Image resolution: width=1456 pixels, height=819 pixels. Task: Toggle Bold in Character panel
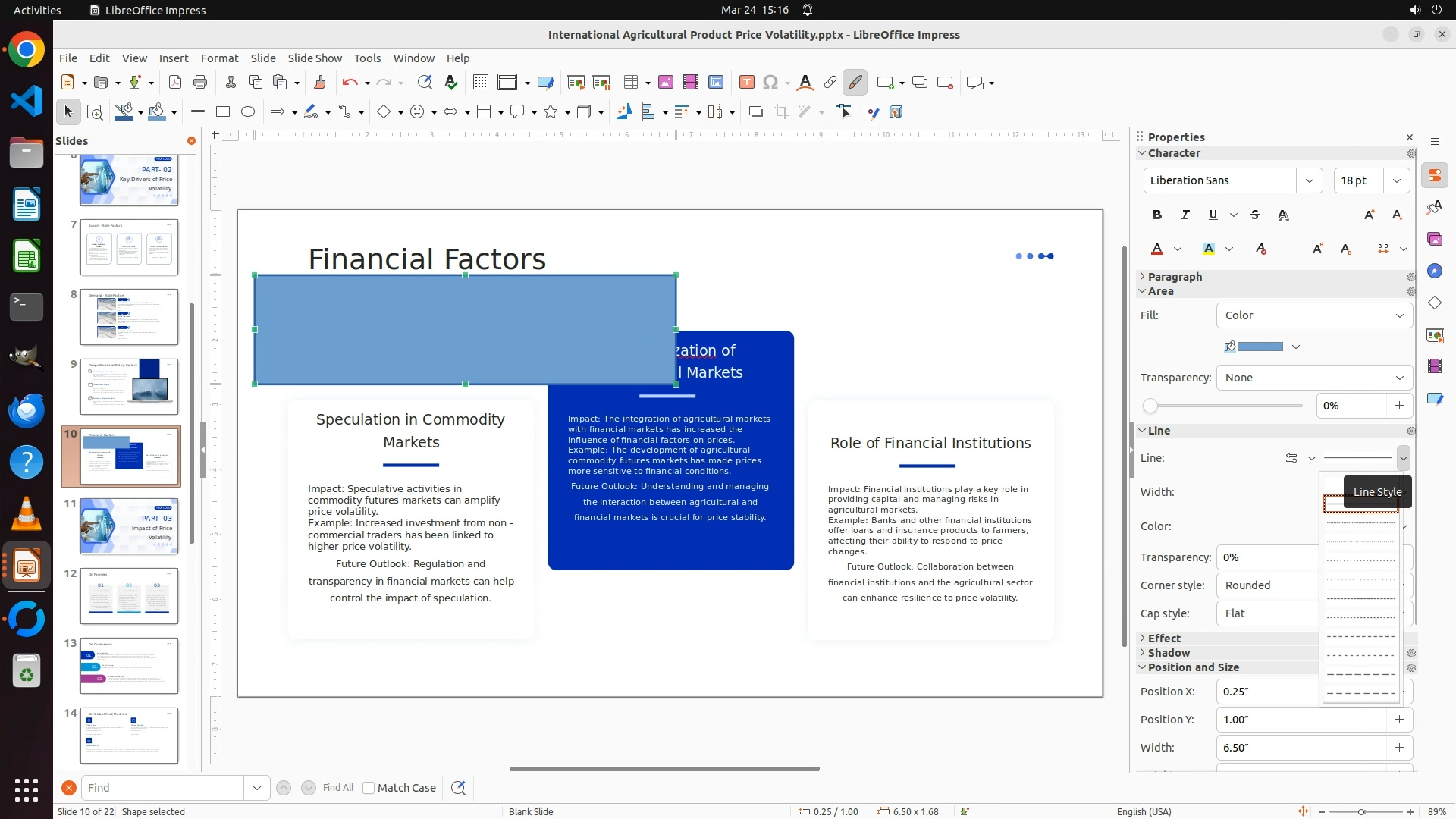[x=1156, y=215]
